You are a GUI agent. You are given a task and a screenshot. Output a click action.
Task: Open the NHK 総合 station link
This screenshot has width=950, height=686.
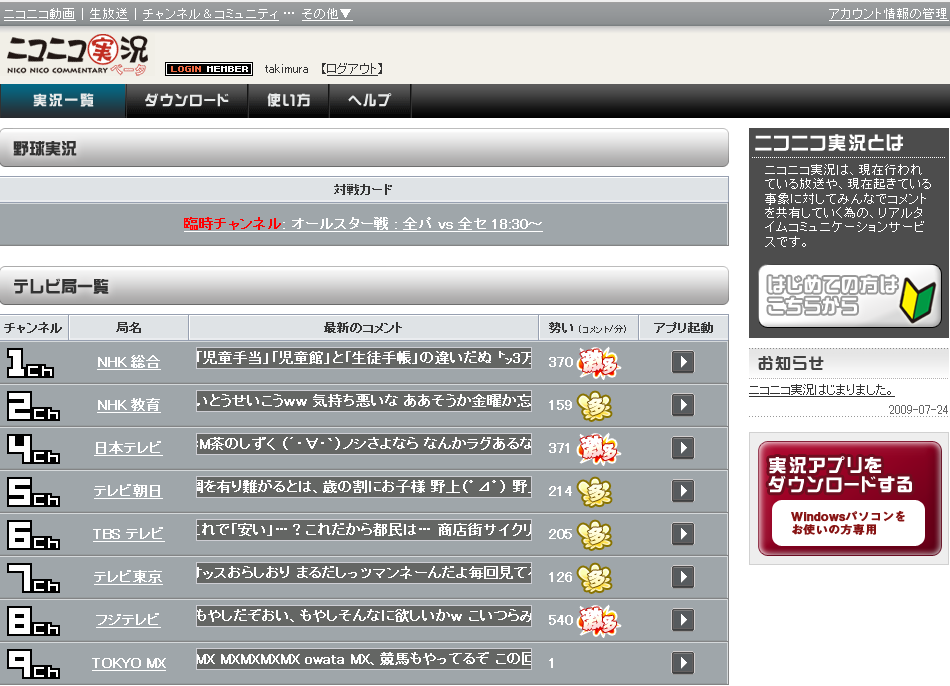(128, 362)
